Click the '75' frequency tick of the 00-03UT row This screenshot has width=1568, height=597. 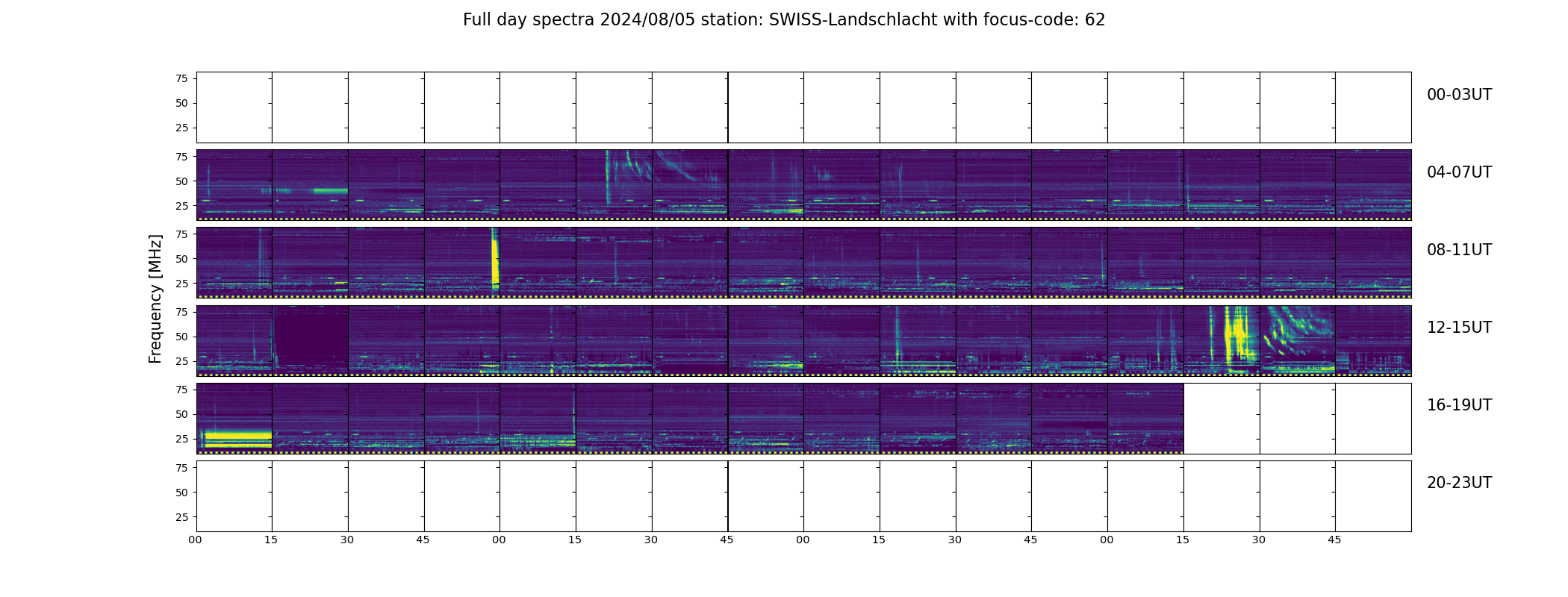(181, 78)
